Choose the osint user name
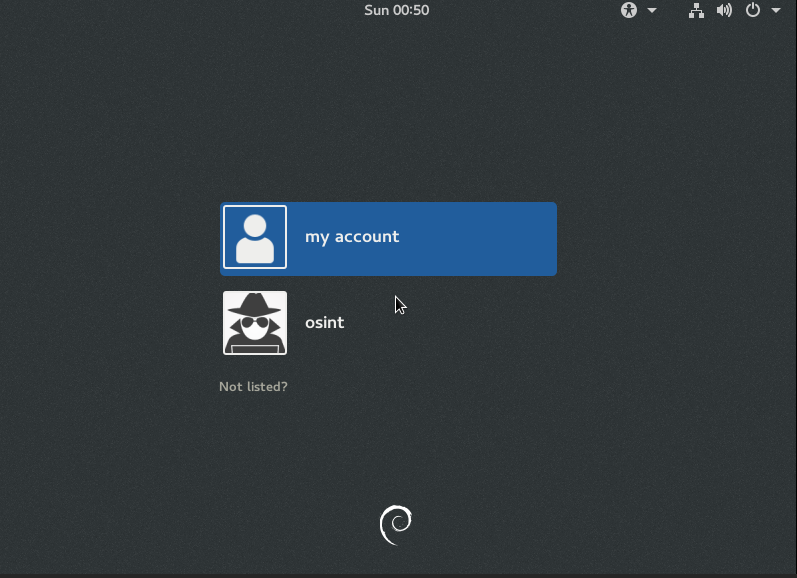The image size is (797, 578). pos(324,323)
